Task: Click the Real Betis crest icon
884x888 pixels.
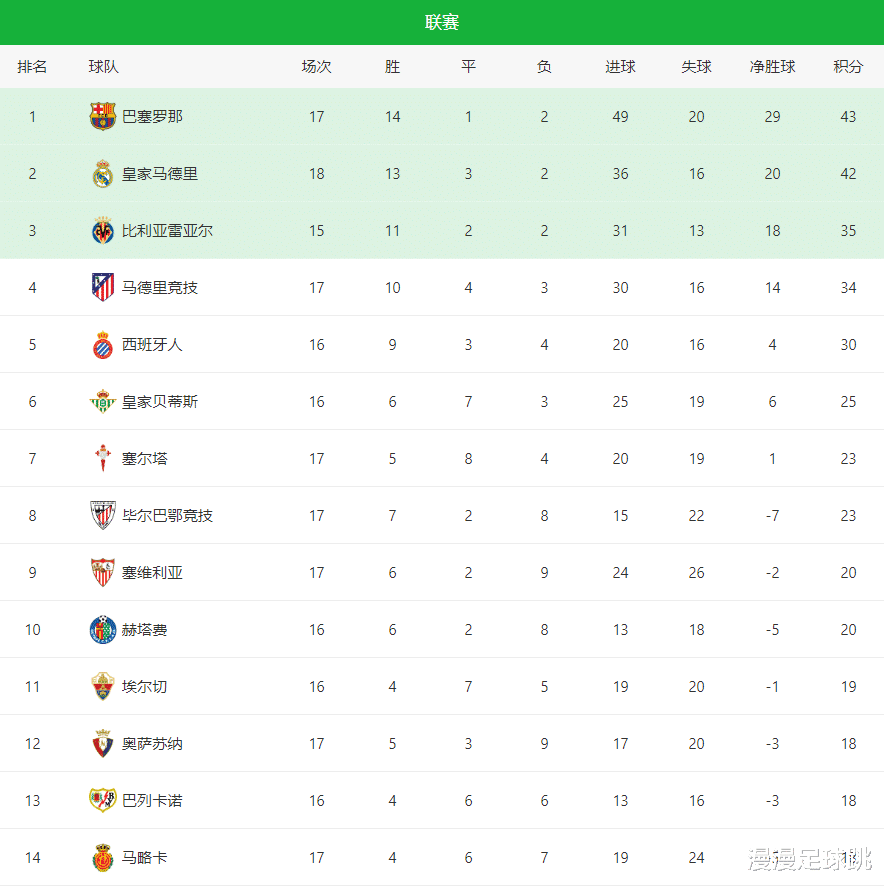Action: (103, 402)
